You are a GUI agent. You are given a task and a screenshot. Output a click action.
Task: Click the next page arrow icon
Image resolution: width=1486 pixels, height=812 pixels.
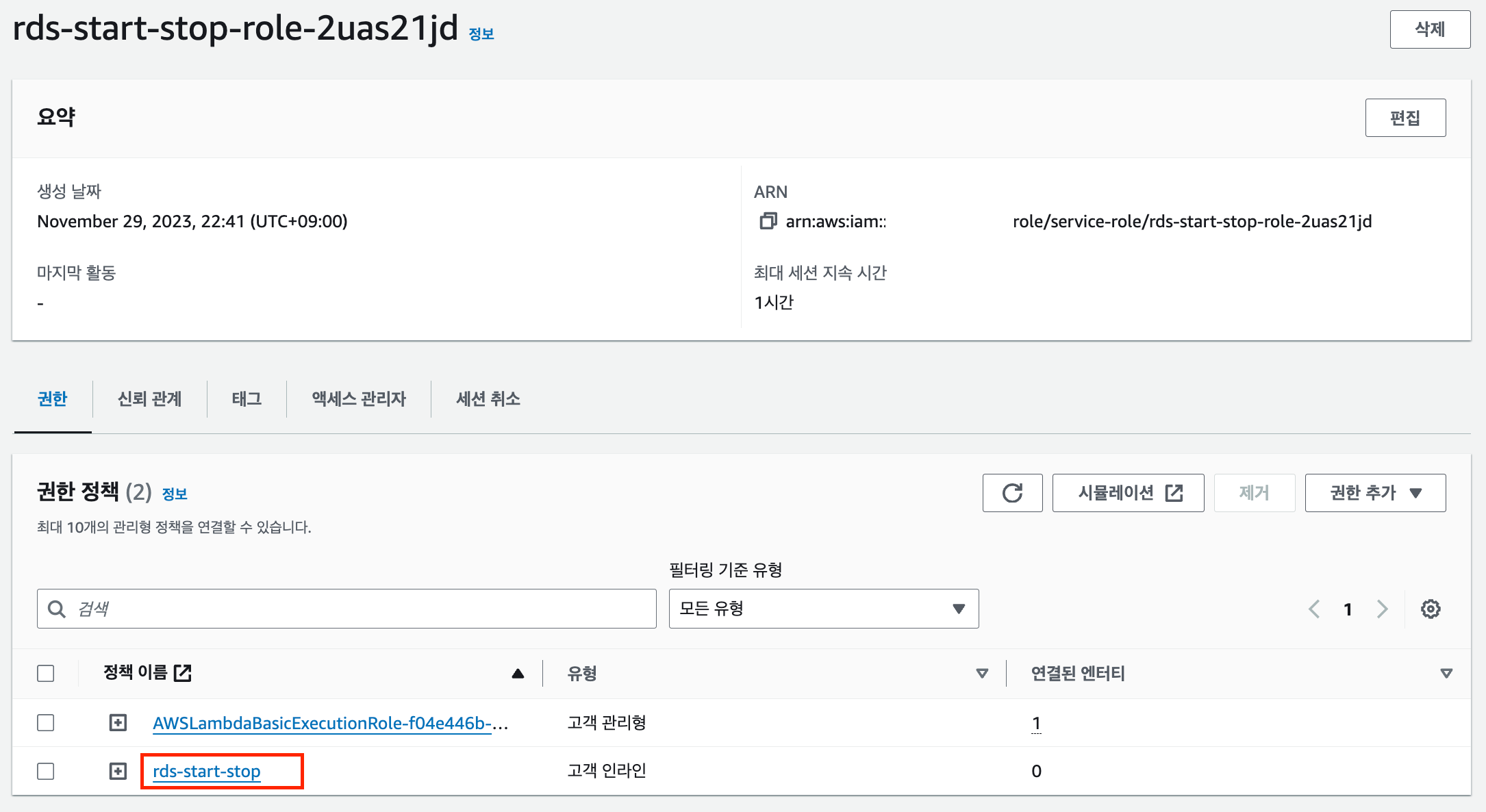[1382, 609]
